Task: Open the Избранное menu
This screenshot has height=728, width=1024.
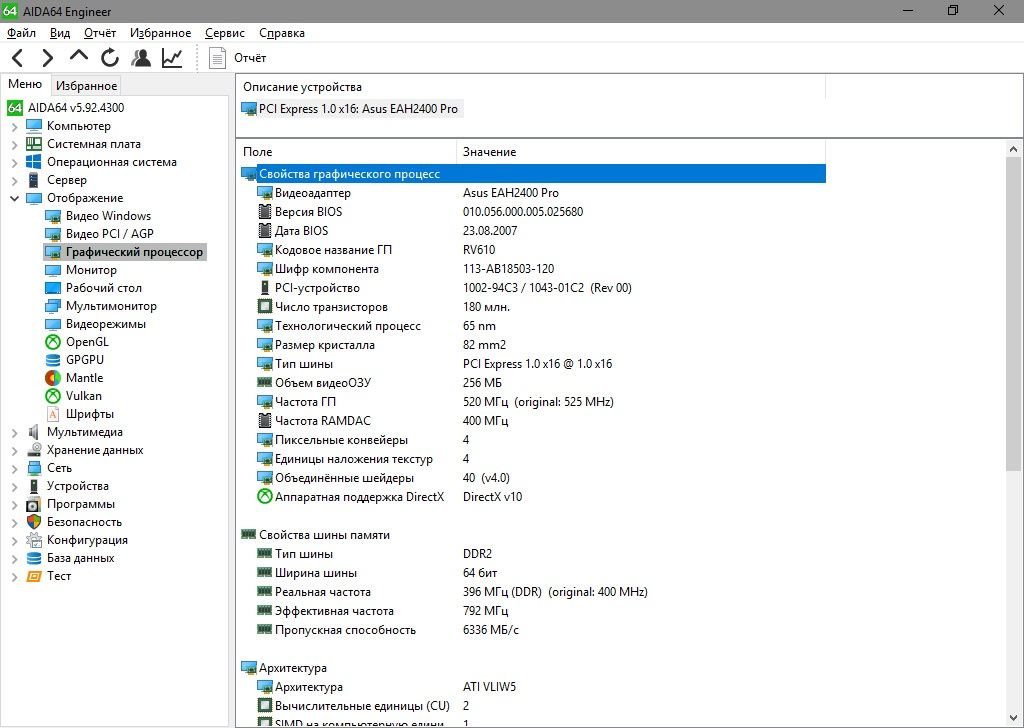Action: [161, 33]
